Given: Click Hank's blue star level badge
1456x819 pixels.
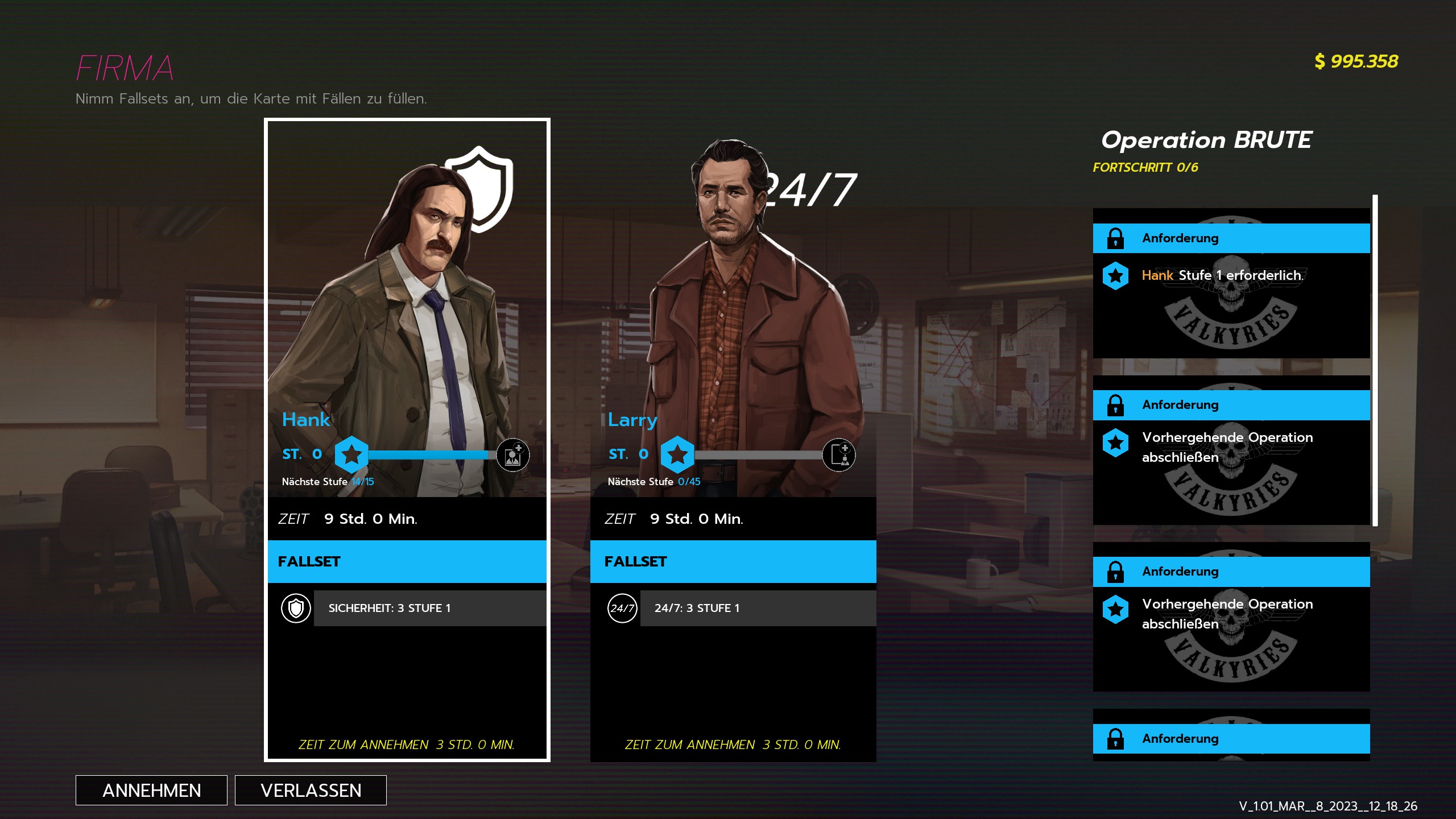Looking at the screenshot, I should pos(351,454).
